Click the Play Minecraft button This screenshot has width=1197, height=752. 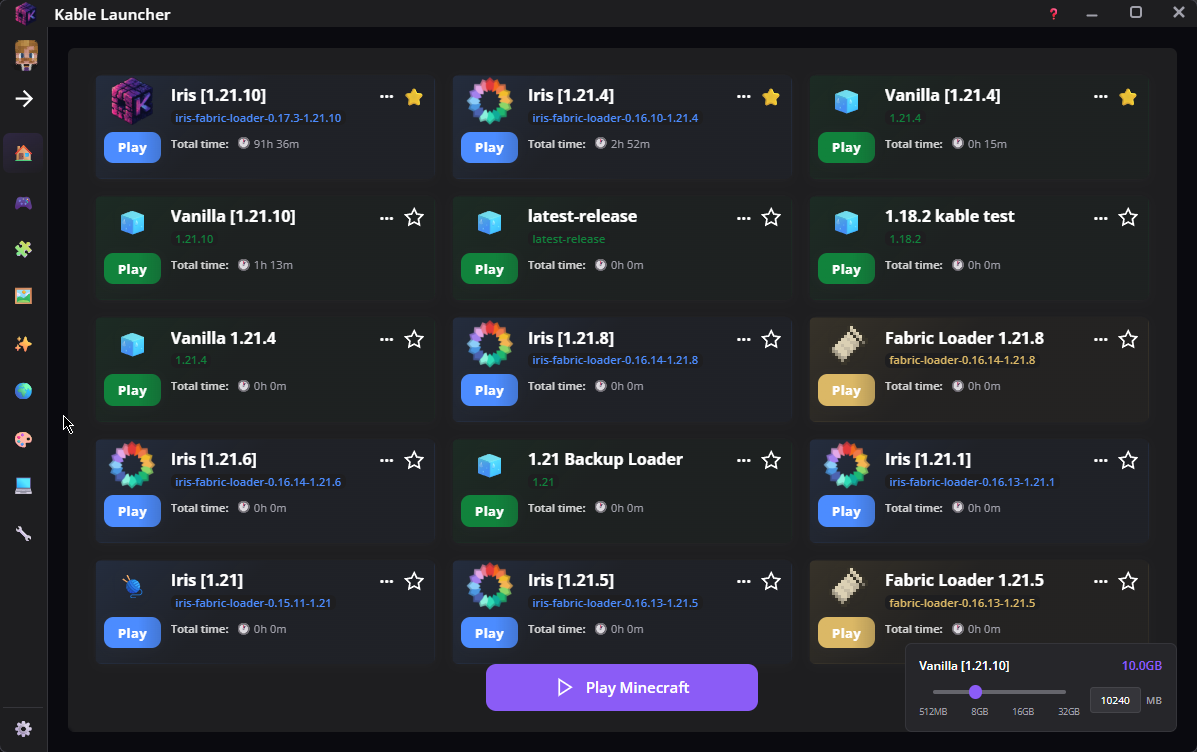pos(621,687)
